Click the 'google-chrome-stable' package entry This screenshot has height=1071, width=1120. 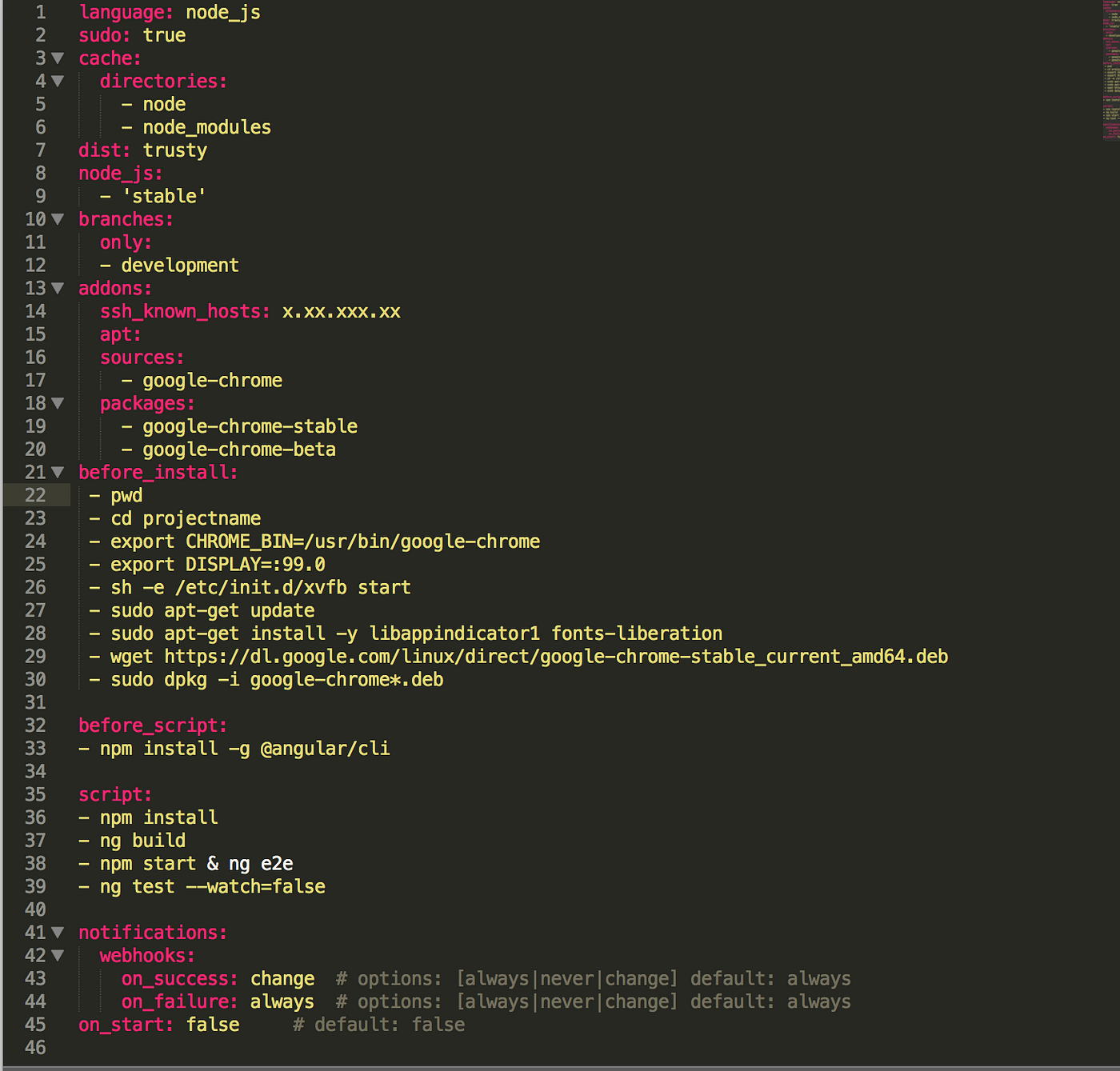250,427
